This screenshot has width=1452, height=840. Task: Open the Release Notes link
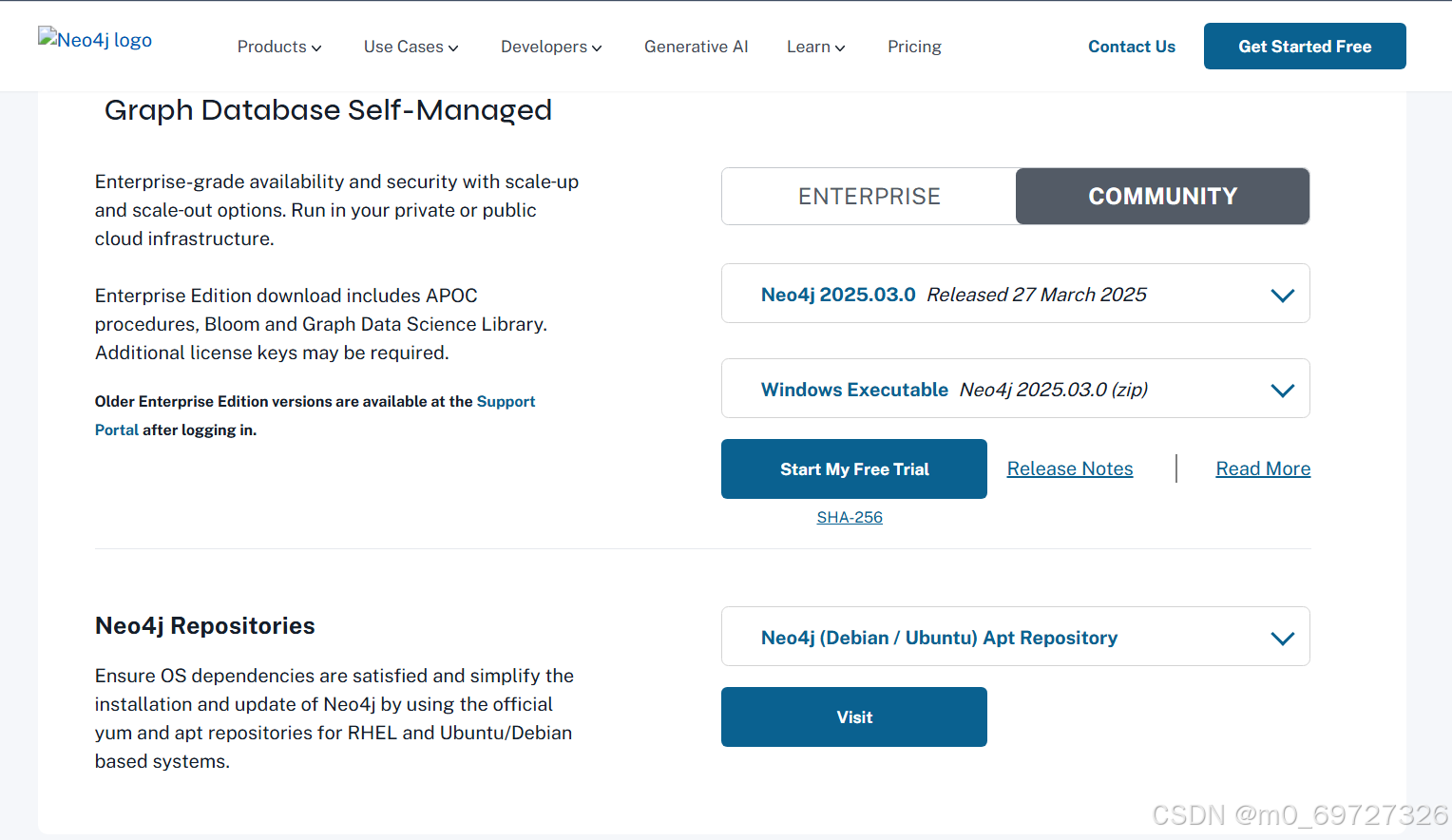pos(1069,469)
